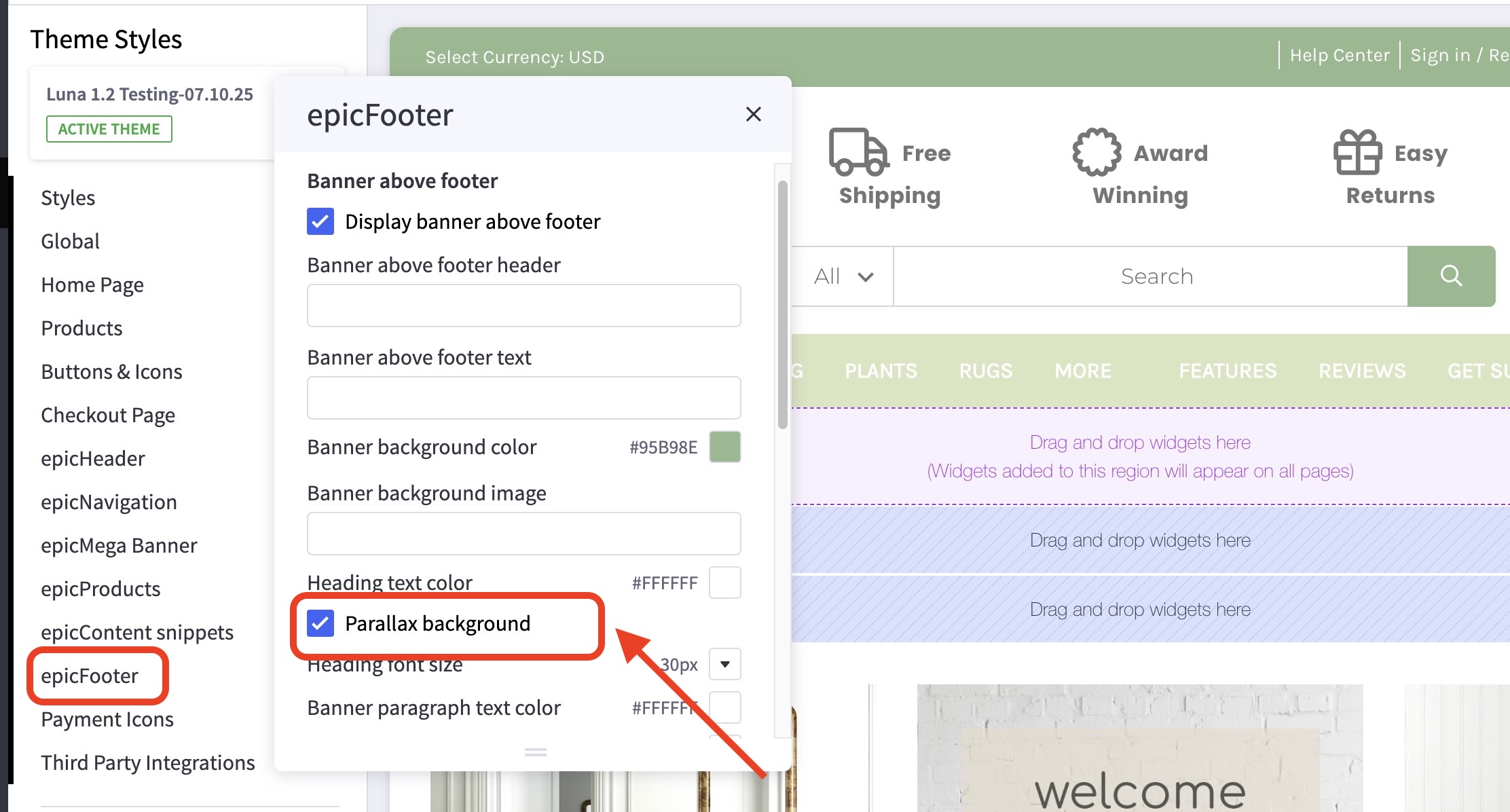Click the Banner above footer header field
This screenshot has height=812, width=1510.
click(523, 306)
